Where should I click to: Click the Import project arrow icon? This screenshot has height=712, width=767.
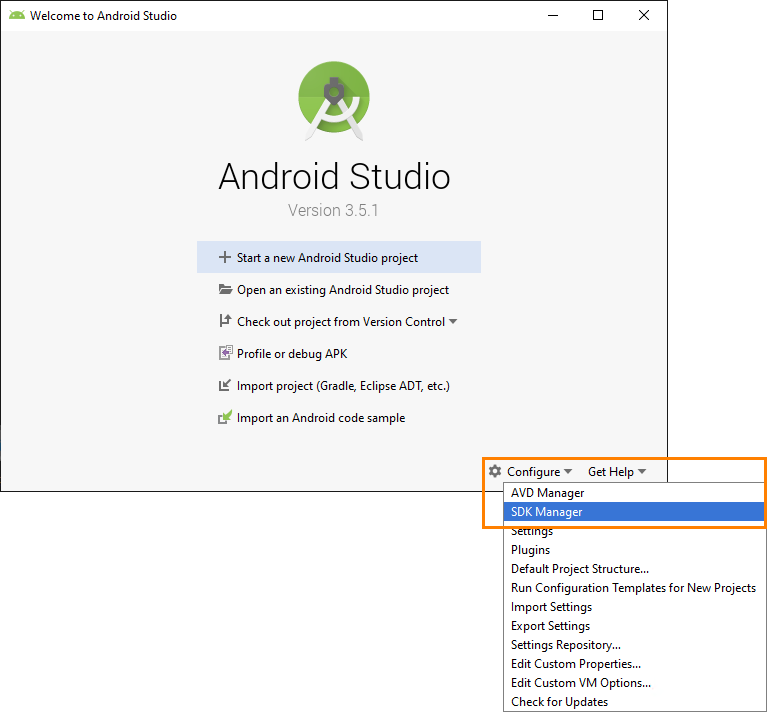(225, 386)
